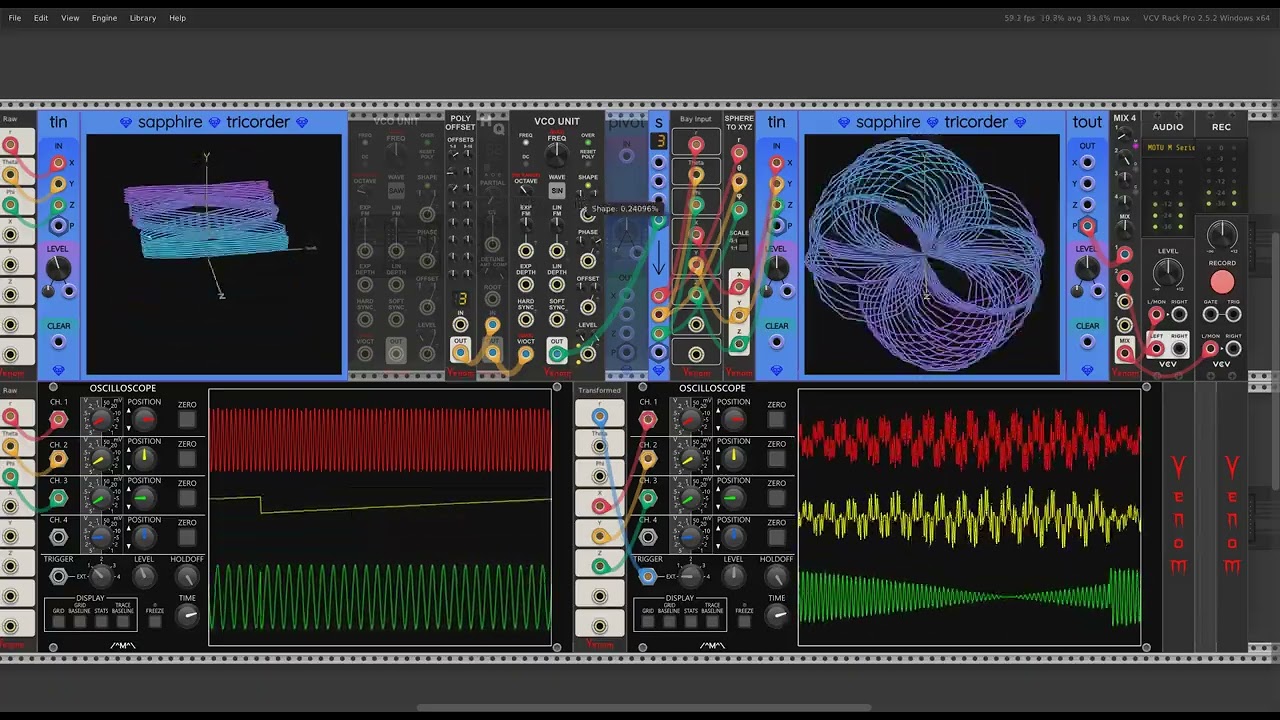Click the OUT jack on Poly Offset module
The image size is (1280, 720).
click(x=460, y=352)
